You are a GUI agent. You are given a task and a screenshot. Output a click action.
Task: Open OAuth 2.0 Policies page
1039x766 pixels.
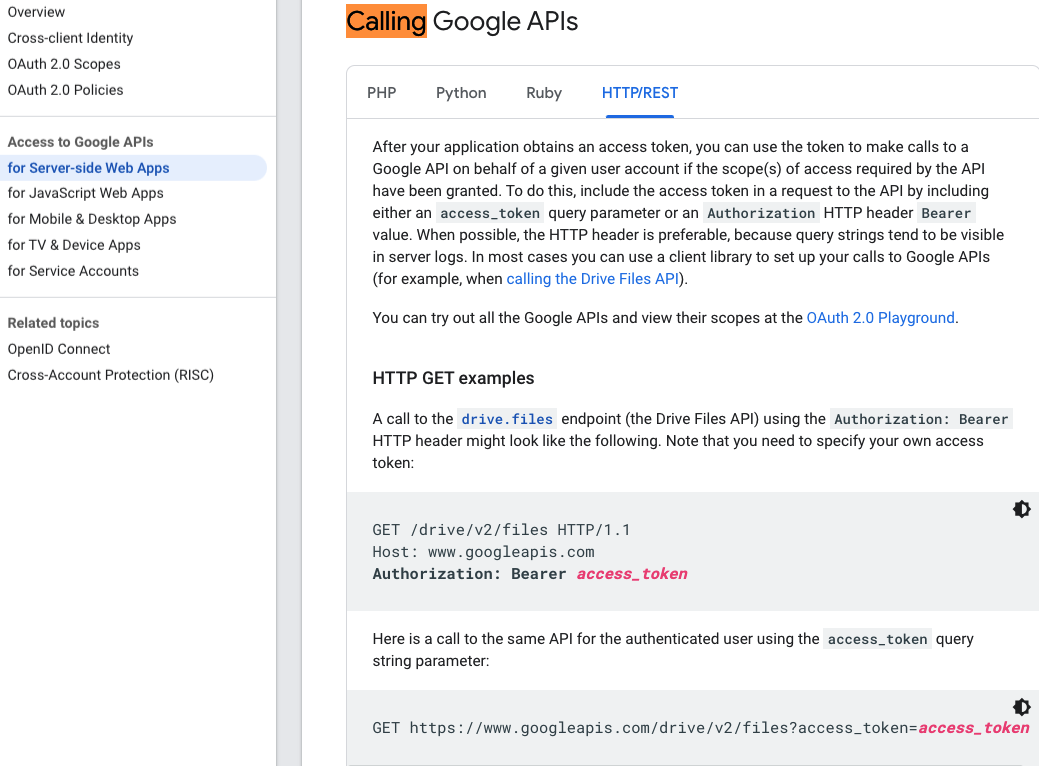click(66, 90)
